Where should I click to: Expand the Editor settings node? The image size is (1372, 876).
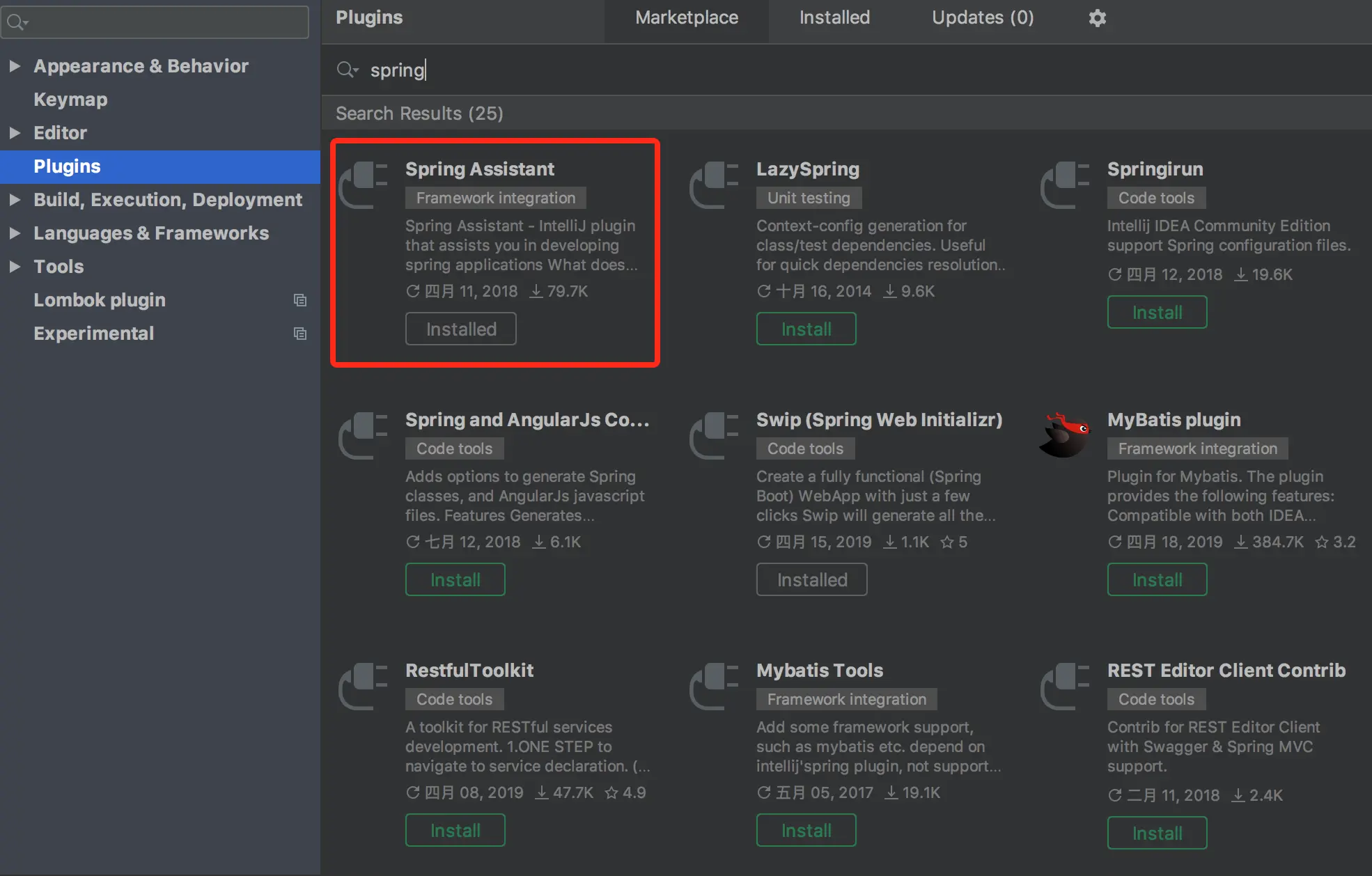[x=14, y=133]
